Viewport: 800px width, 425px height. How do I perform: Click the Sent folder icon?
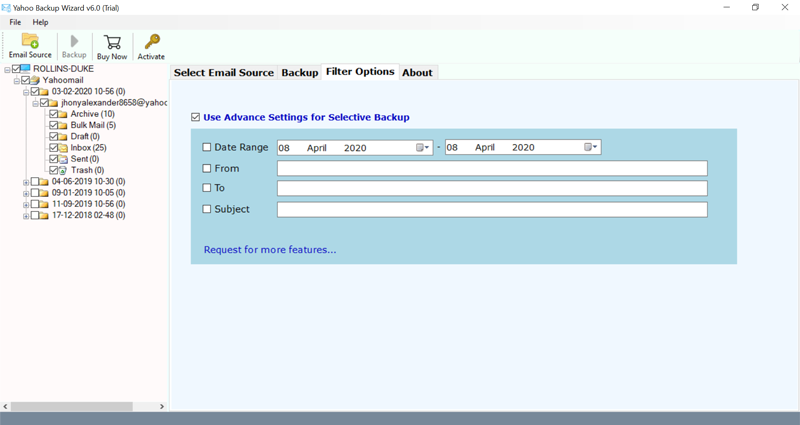(x=63, y=159)
